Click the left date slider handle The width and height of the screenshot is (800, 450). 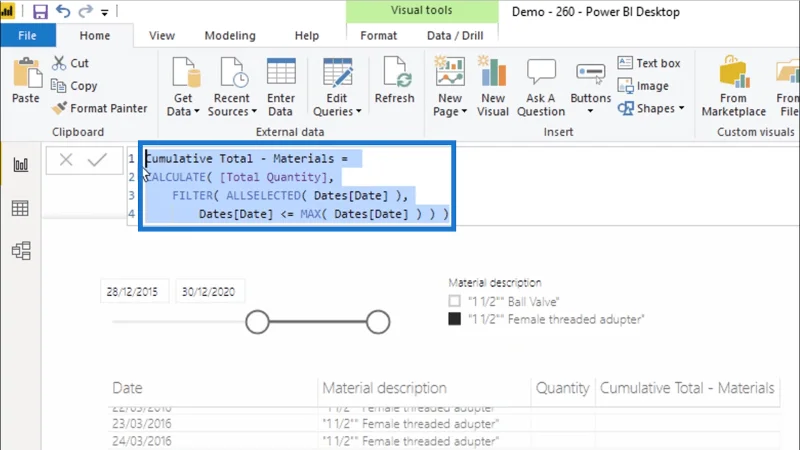(257, 322)
